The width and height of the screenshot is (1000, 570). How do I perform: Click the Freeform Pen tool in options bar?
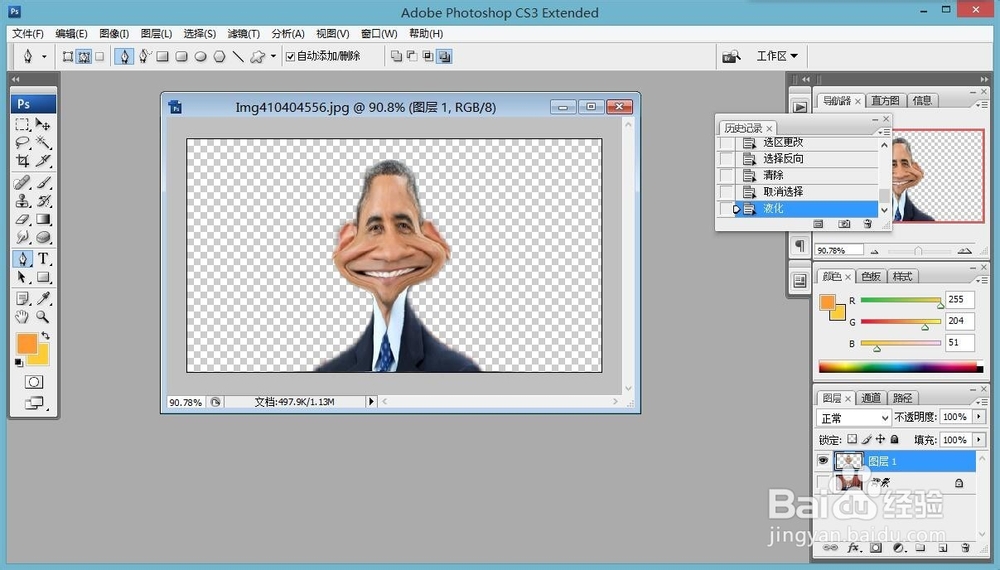[144, 56]
